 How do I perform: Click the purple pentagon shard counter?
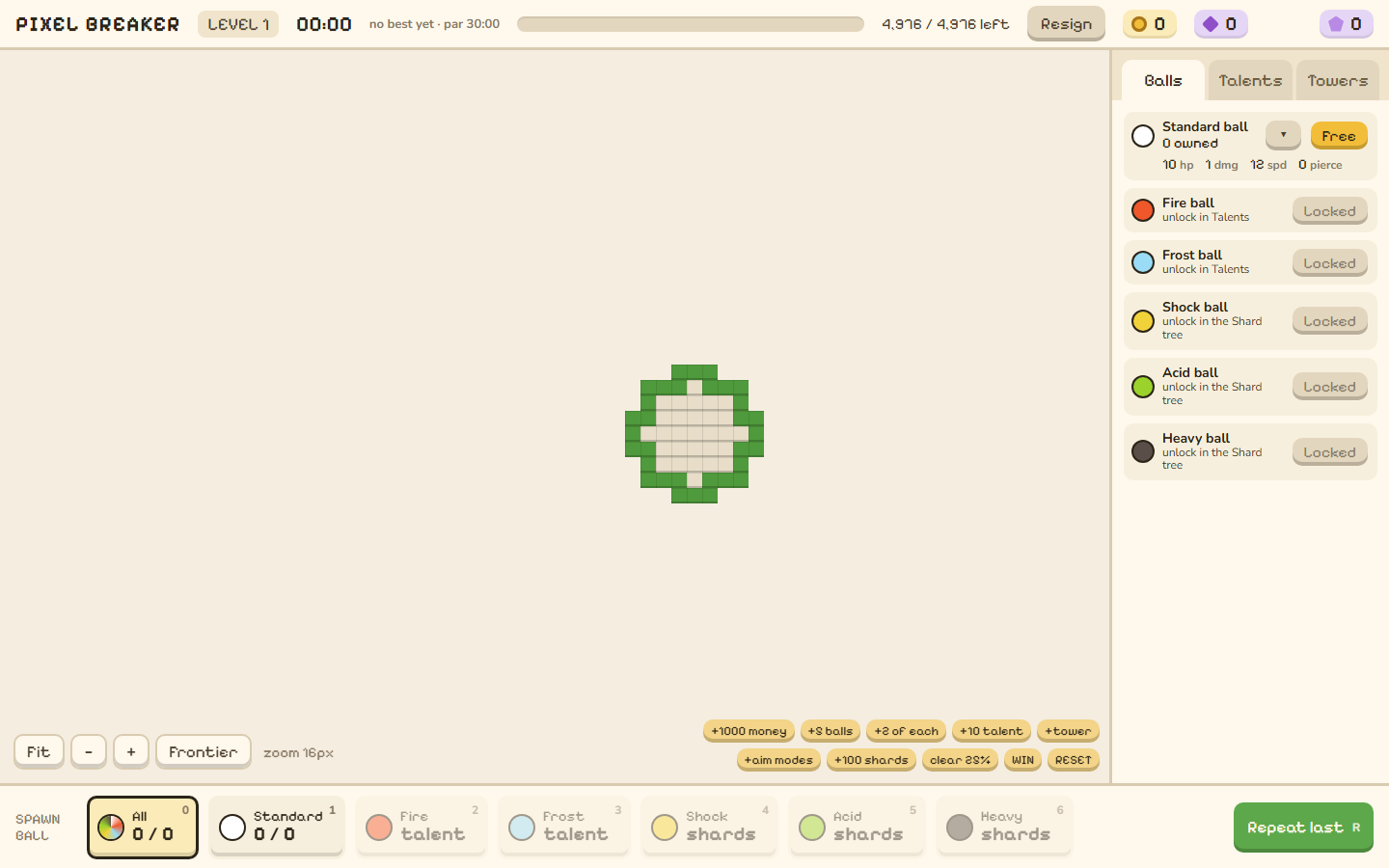coord(1346,24)
